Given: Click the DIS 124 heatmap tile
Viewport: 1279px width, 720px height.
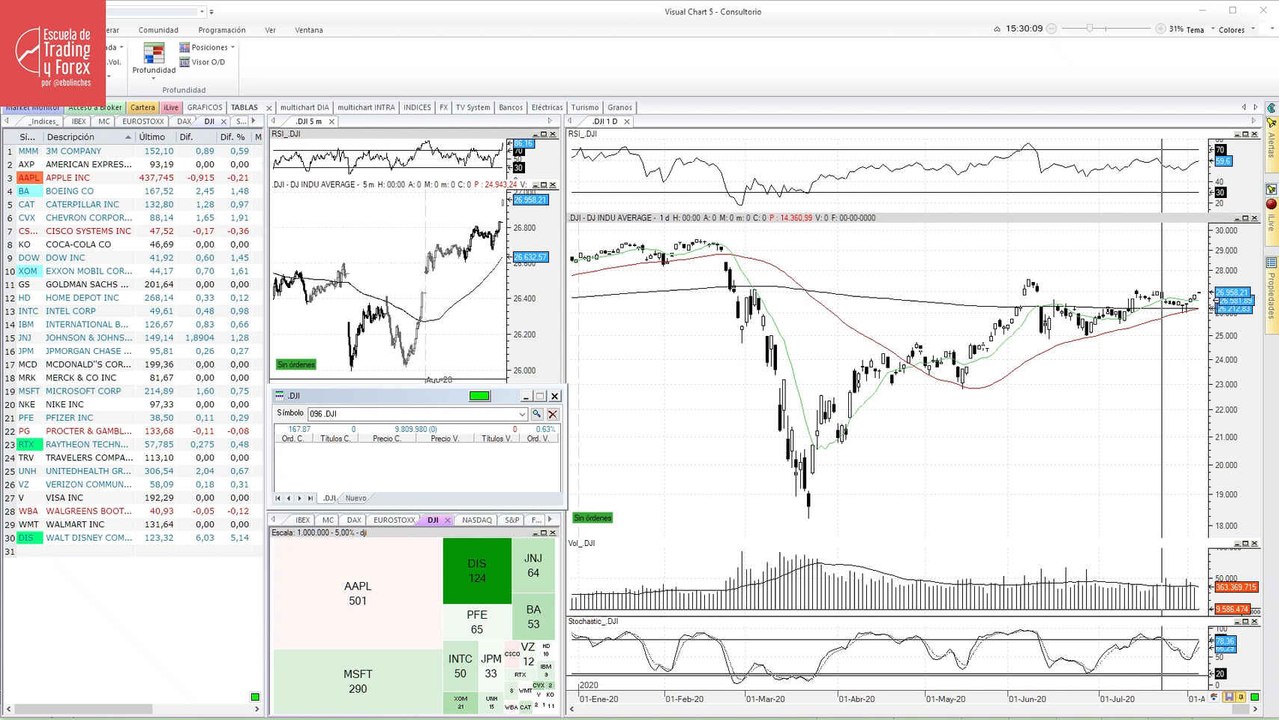Looking at the screenshot, I should pos(477,571).
